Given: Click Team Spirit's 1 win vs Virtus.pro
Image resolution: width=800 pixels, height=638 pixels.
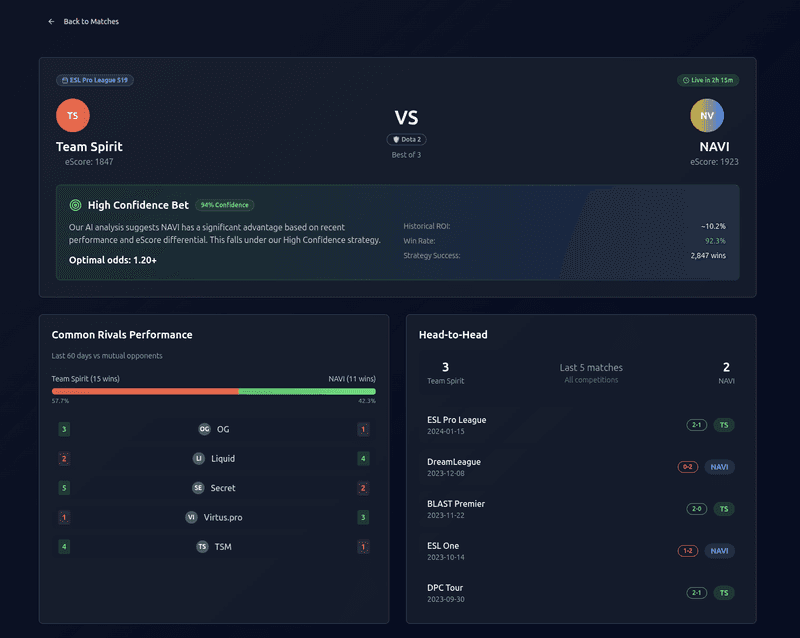Looking at the screenshot, I should pyautogui.click(x=64, y=517).
